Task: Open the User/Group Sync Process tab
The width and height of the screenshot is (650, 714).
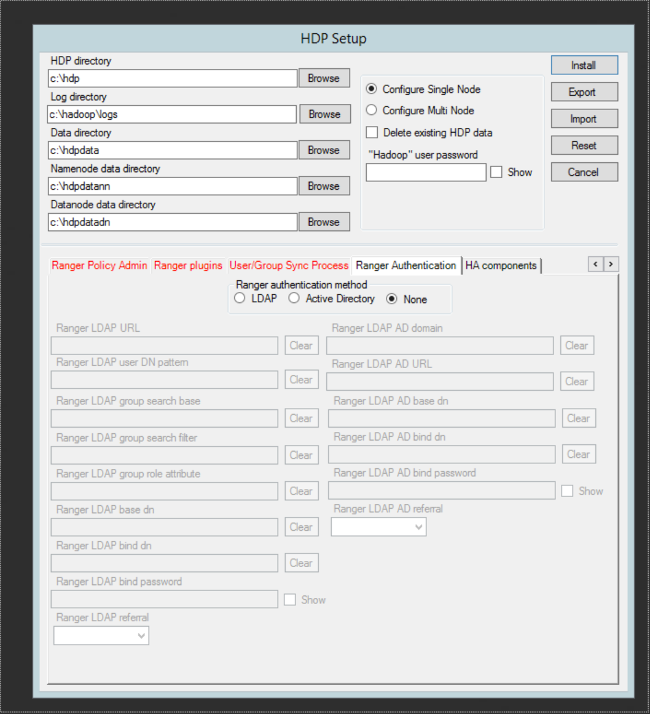Action: pyautogui.click(x=289, y=265)
